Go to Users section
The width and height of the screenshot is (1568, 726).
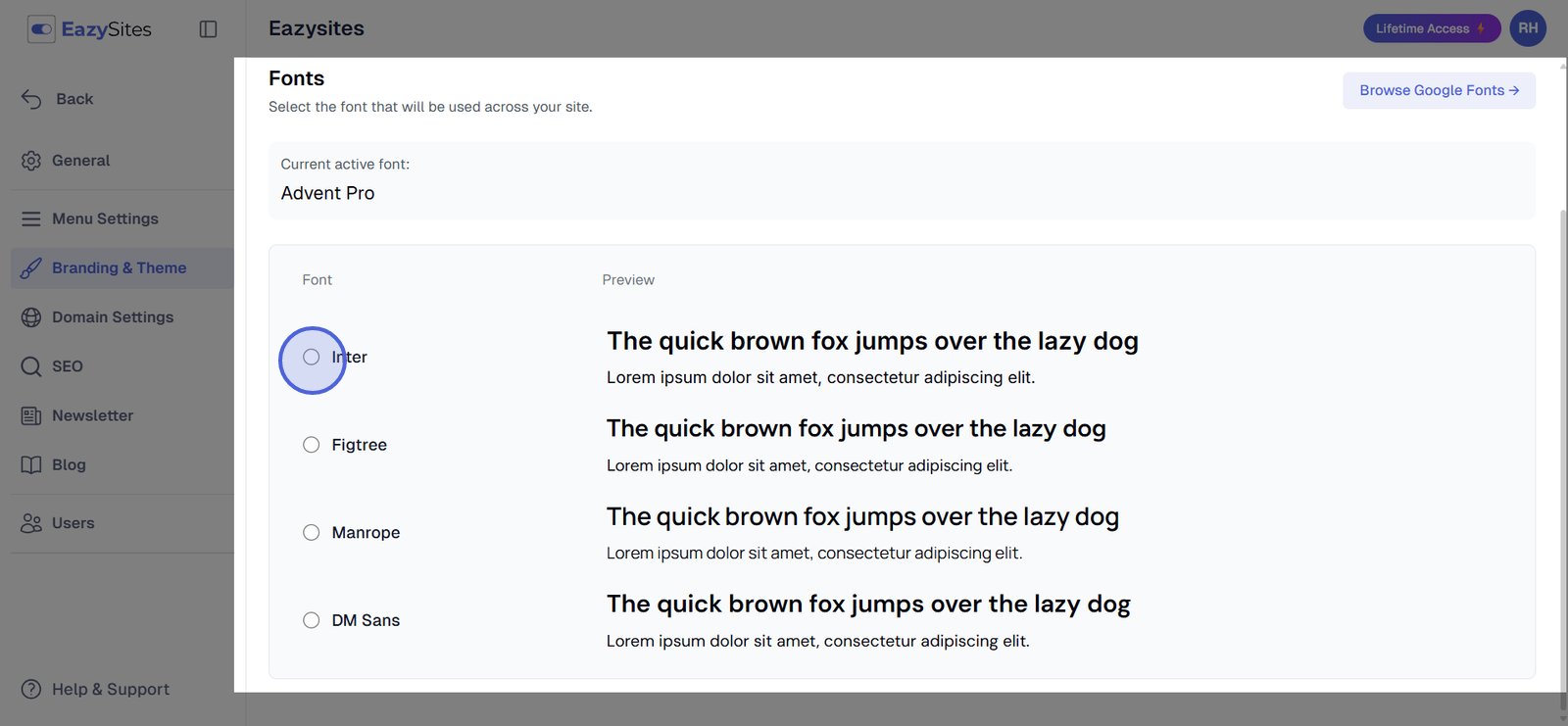[73, 523]
